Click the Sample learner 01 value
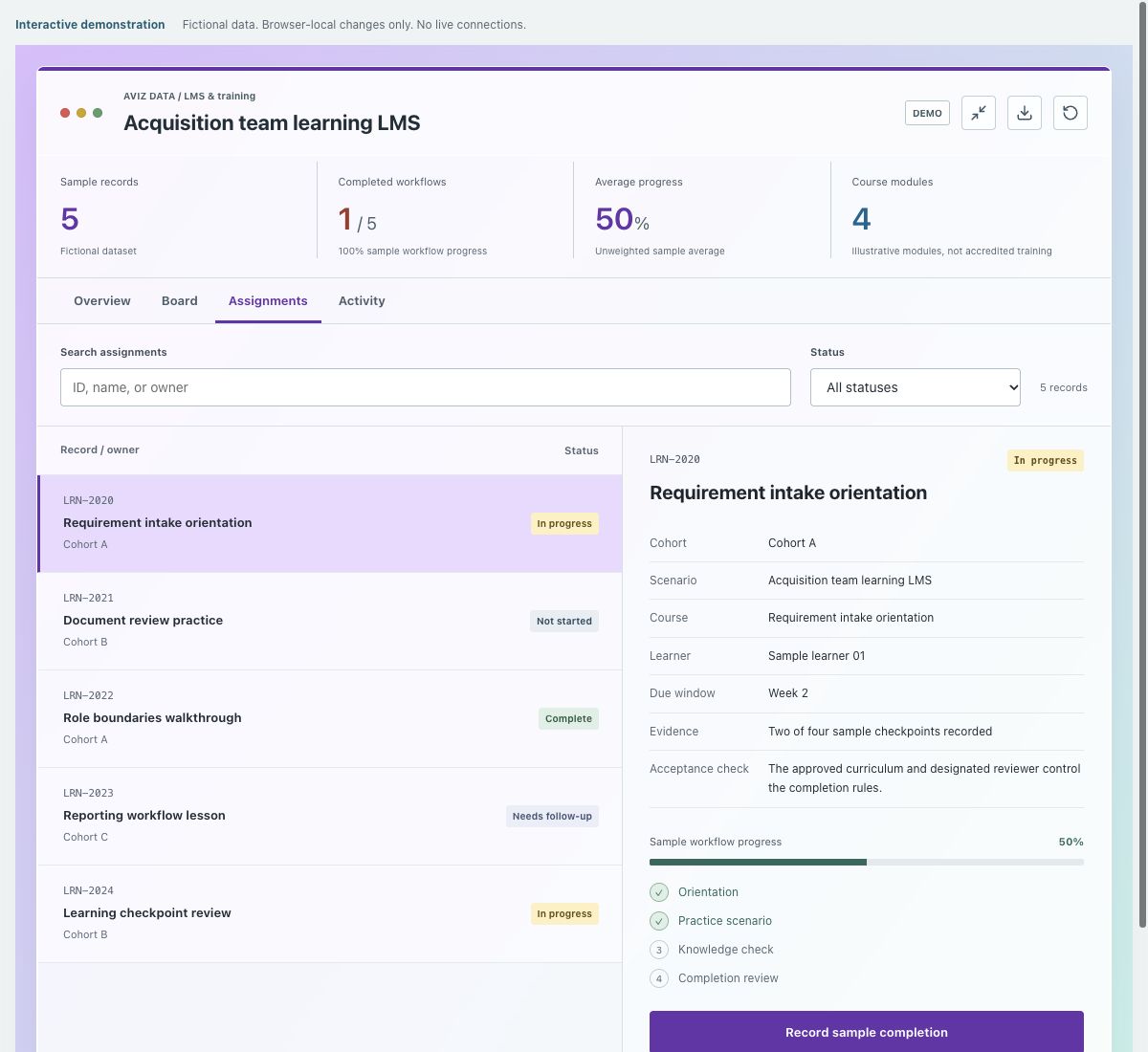 pyautogui.click(x=817, y=656)
